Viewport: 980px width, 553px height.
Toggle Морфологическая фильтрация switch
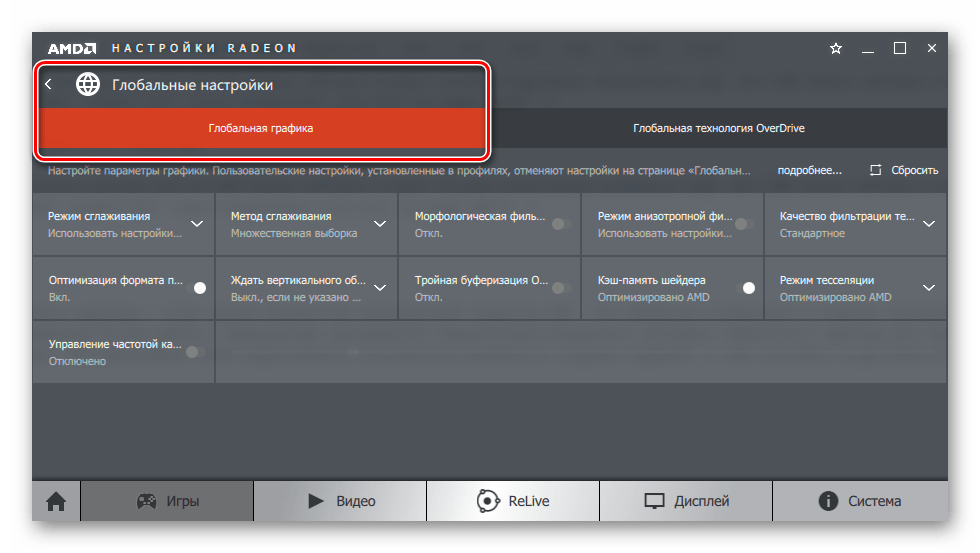[561, 224]
